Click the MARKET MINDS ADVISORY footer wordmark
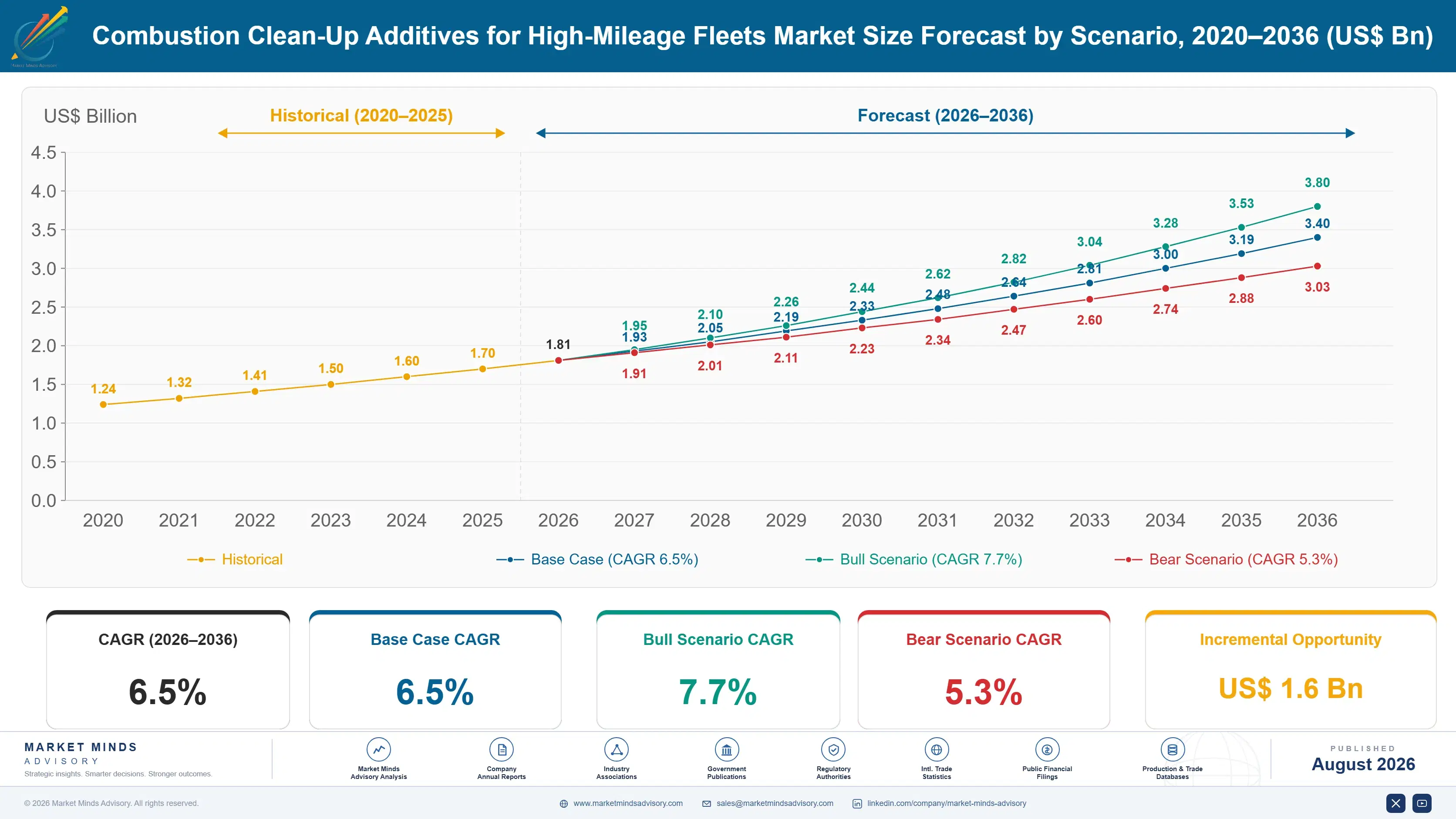 click(81, 753)
